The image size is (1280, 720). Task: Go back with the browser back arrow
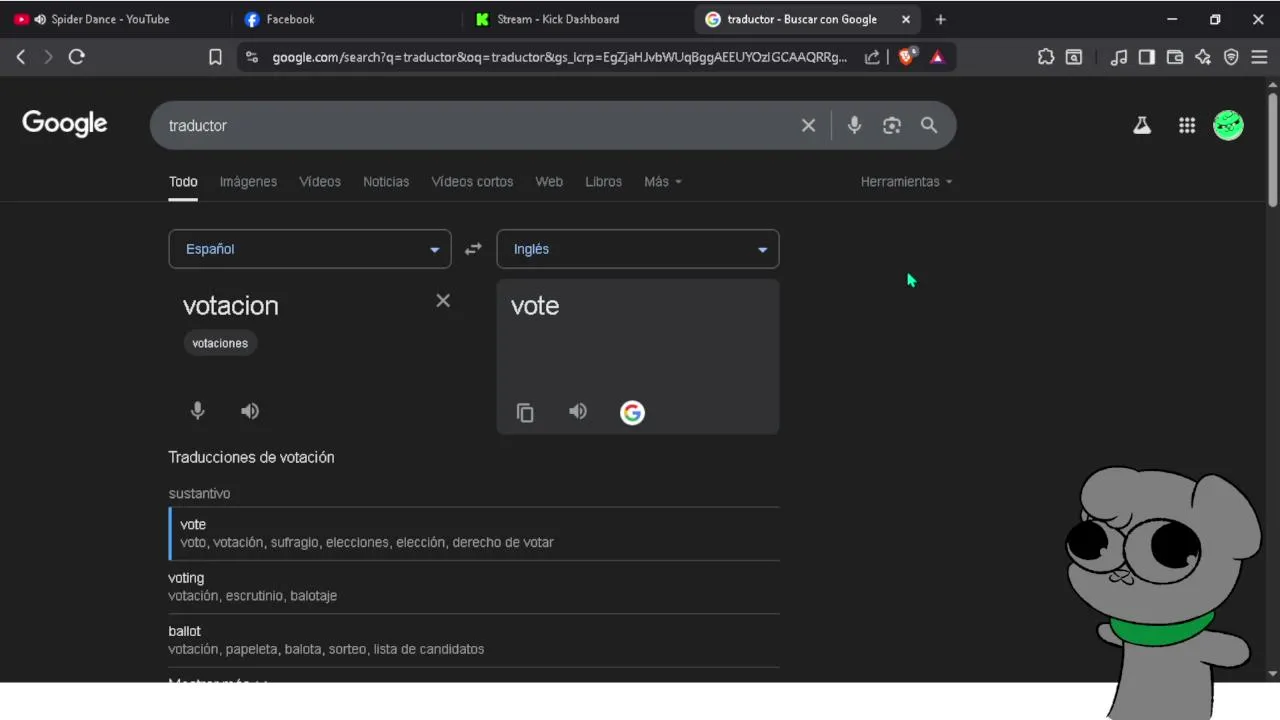(21, 57)
